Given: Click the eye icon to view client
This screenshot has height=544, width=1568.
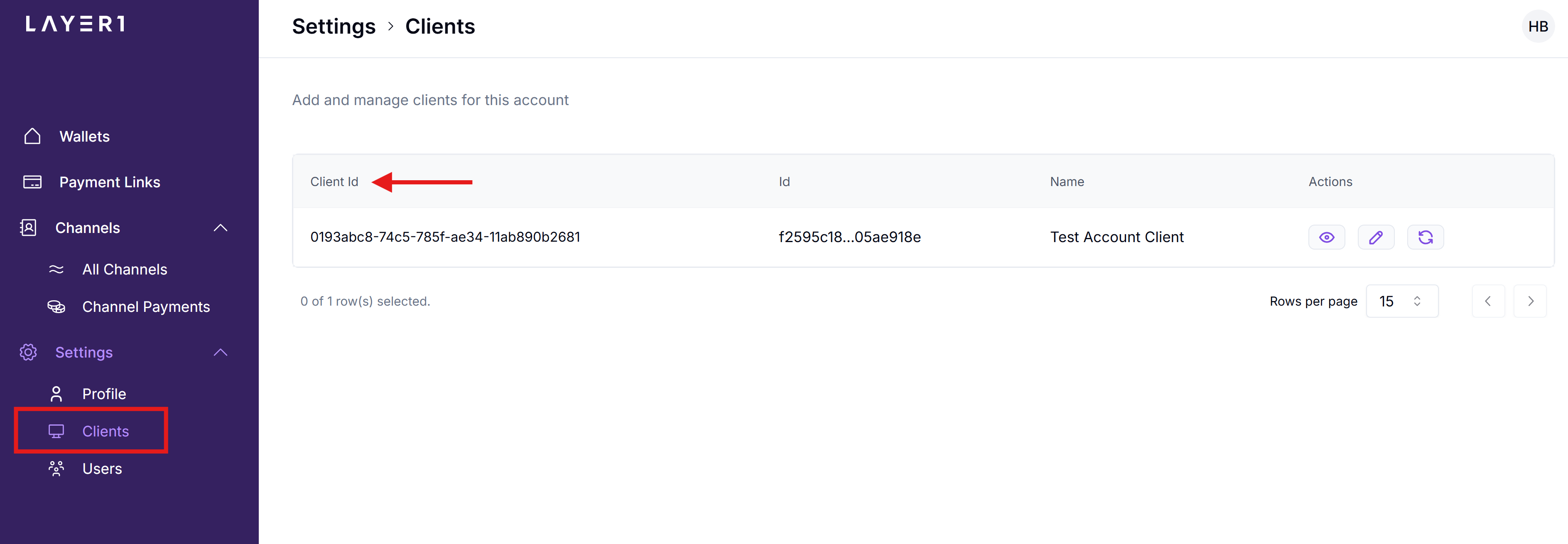Looking at the screenshot, I should point(1326,237).
